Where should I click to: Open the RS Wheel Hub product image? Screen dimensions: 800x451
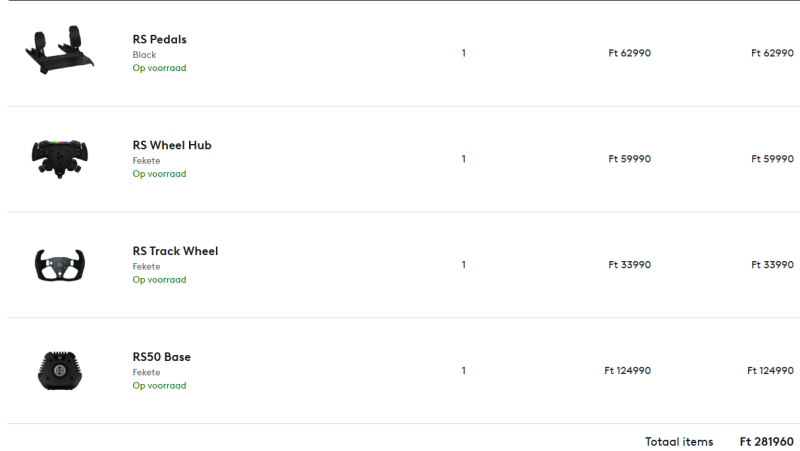pos(60,159)
